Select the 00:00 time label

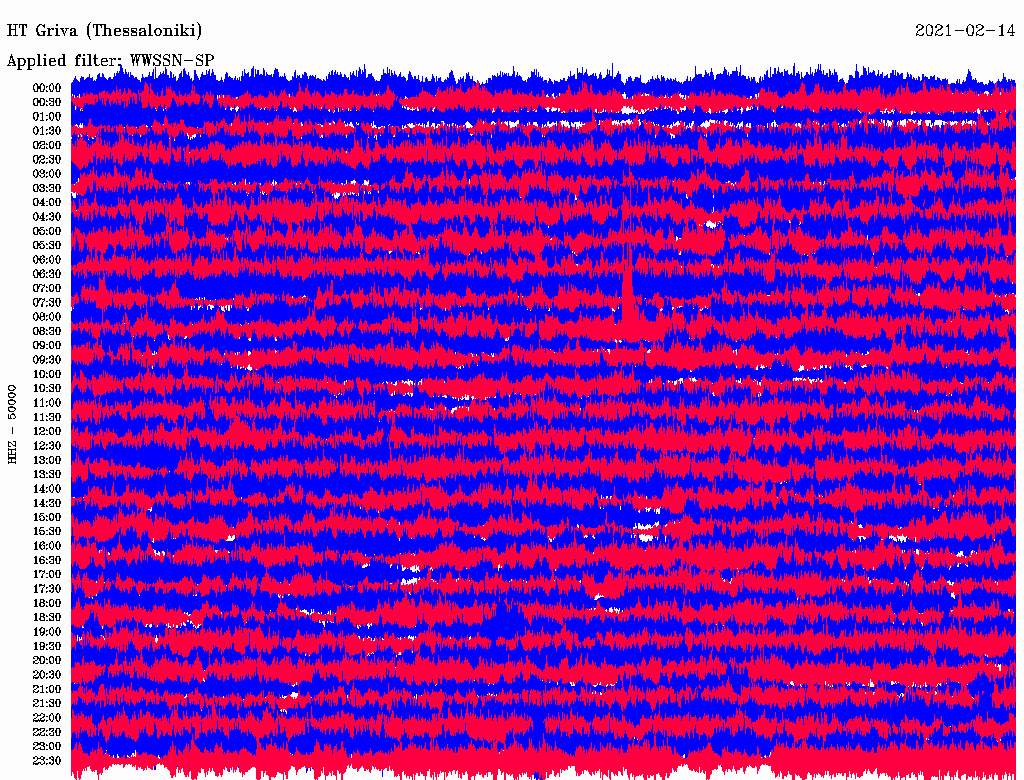coord(47,88)
